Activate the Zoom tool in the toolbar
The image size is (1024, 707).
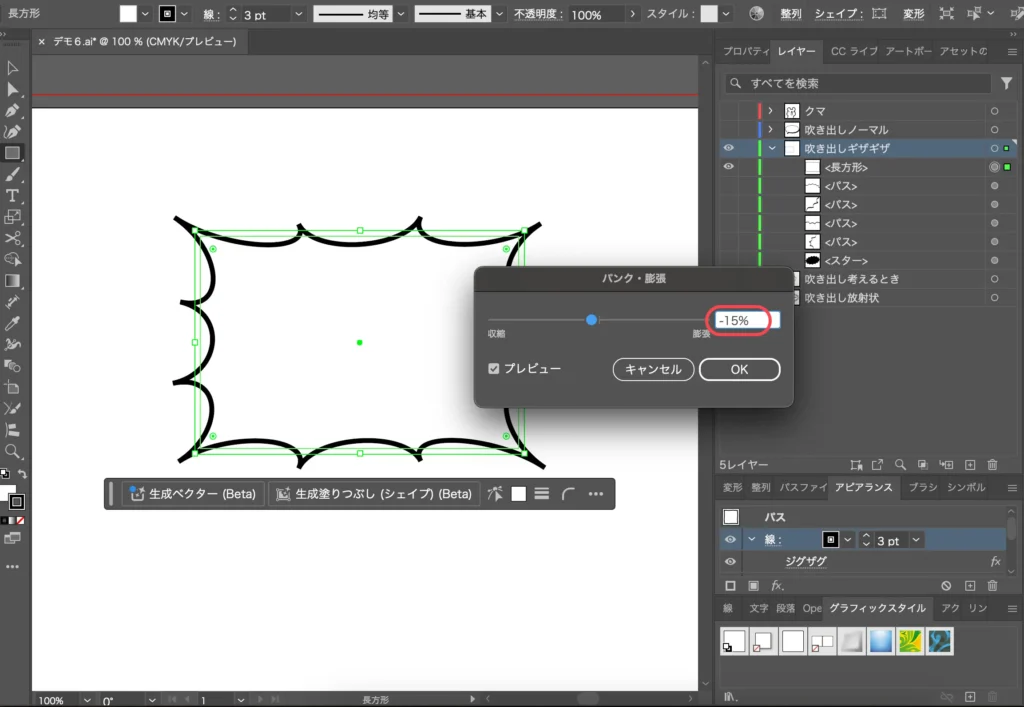click(x=13, y=451)
